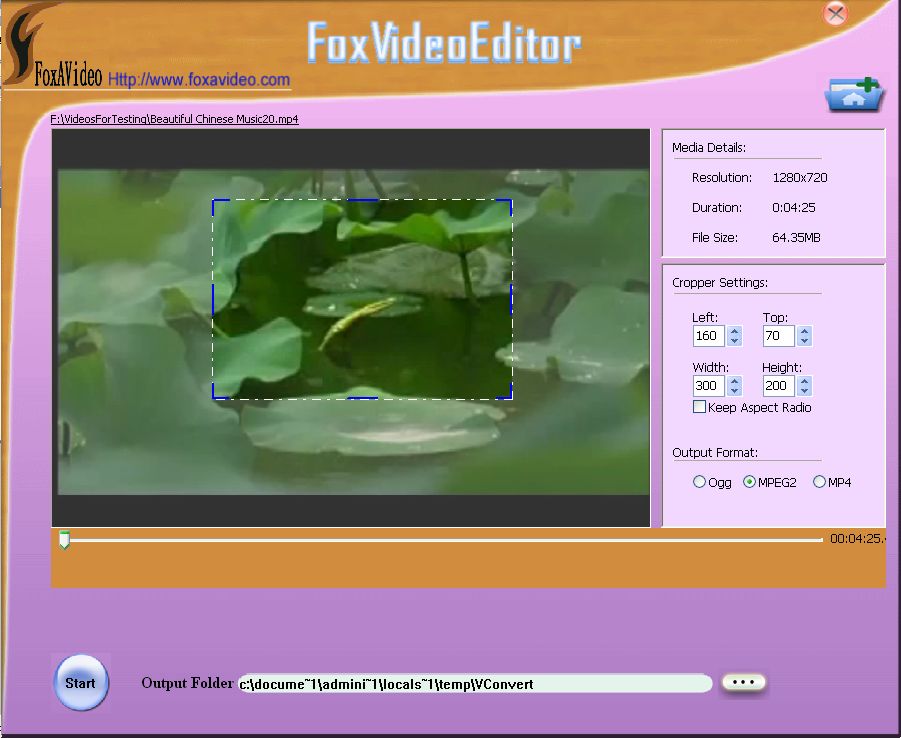This screenshot has height=738, width=901.
Task: Click the 64.35MB file size value
Action: click(x=796, y=237)
